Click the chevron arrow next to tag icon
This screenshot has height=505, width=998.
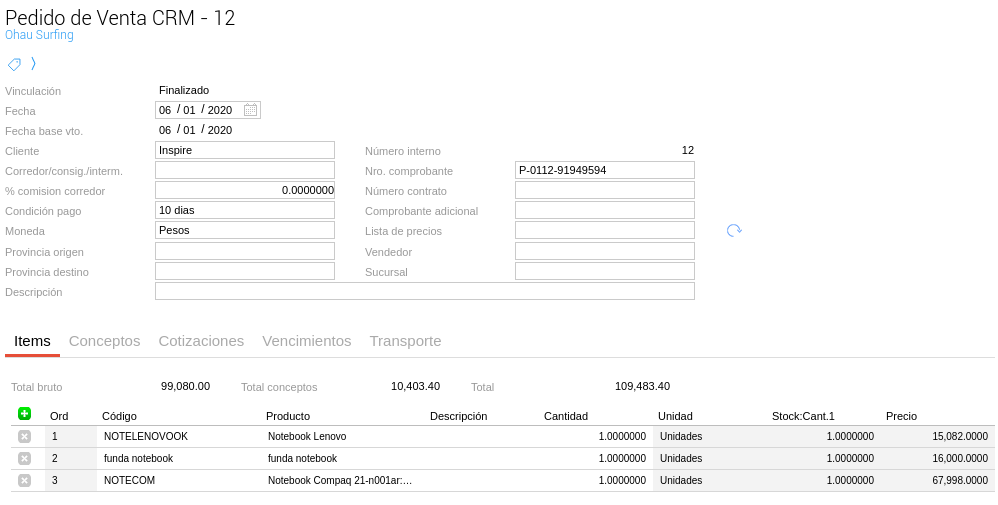(33, 64)
